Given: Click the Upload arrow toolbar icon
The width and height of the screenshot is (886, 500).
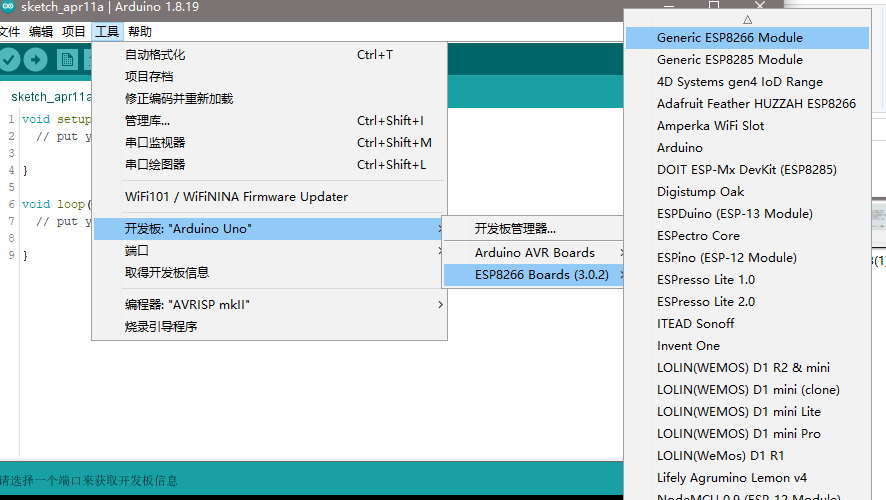Looking at the screenshot, I should point(36,59).
